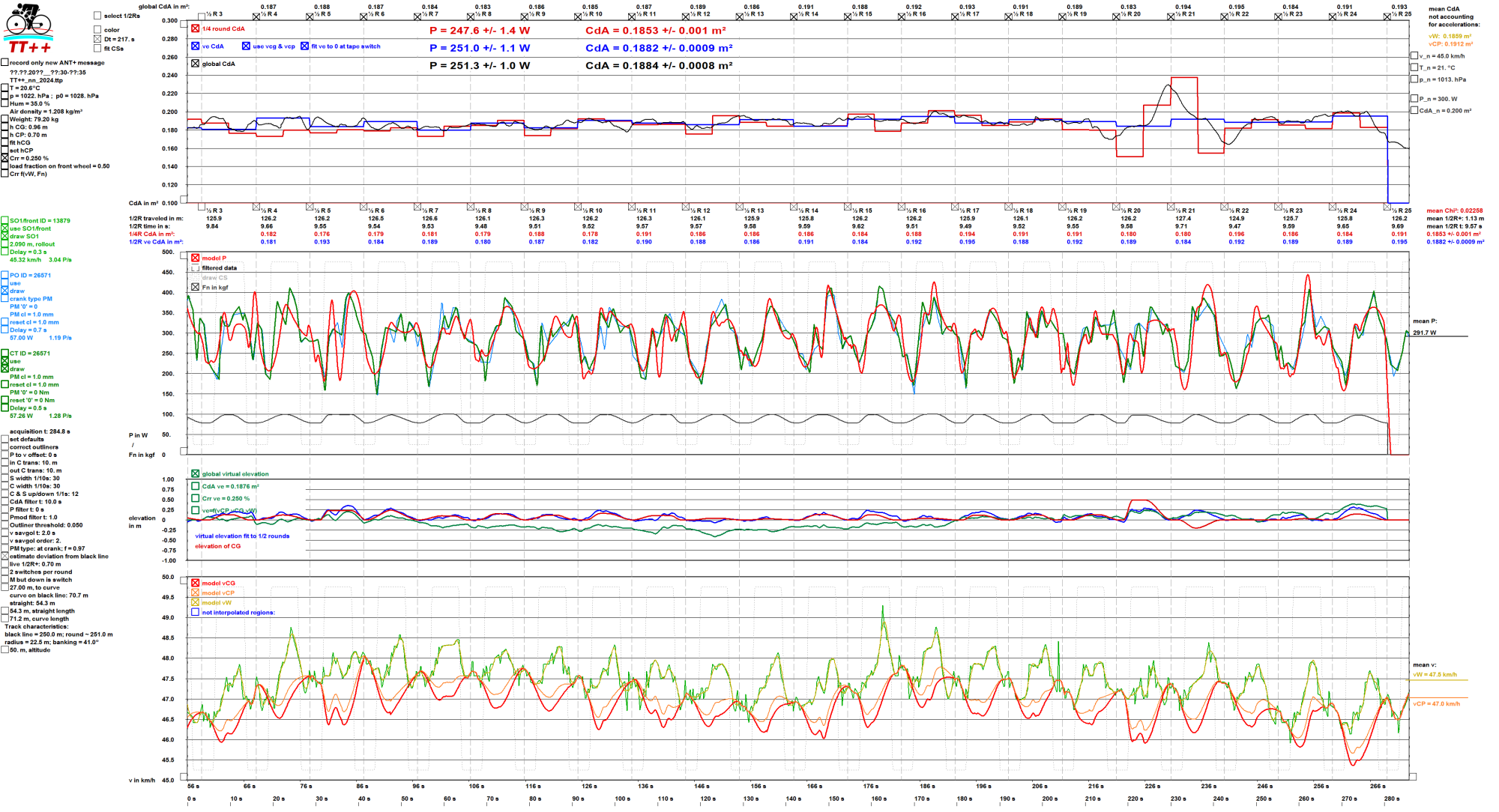The image size is (1499, 812).
Task: Toggle the green Delay = 0.3 s checkbox
Action: coord(4,252)
